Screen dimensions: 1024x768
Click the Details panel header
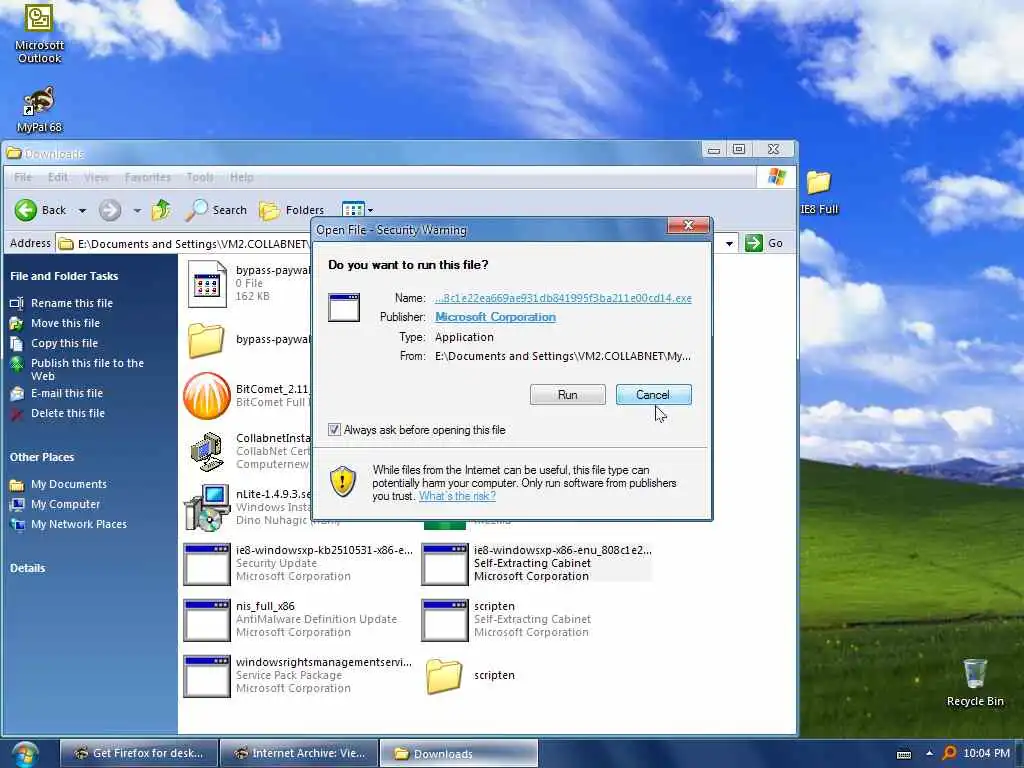click(27, 568)
